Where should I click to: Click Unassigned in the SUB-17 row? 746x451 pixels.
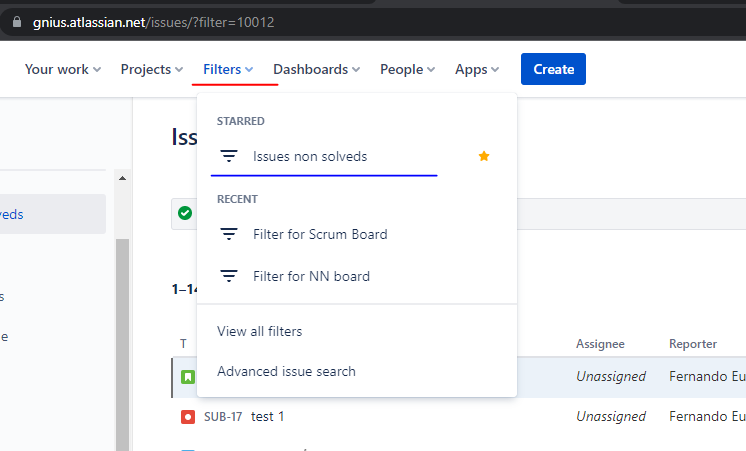pos(611,417)
